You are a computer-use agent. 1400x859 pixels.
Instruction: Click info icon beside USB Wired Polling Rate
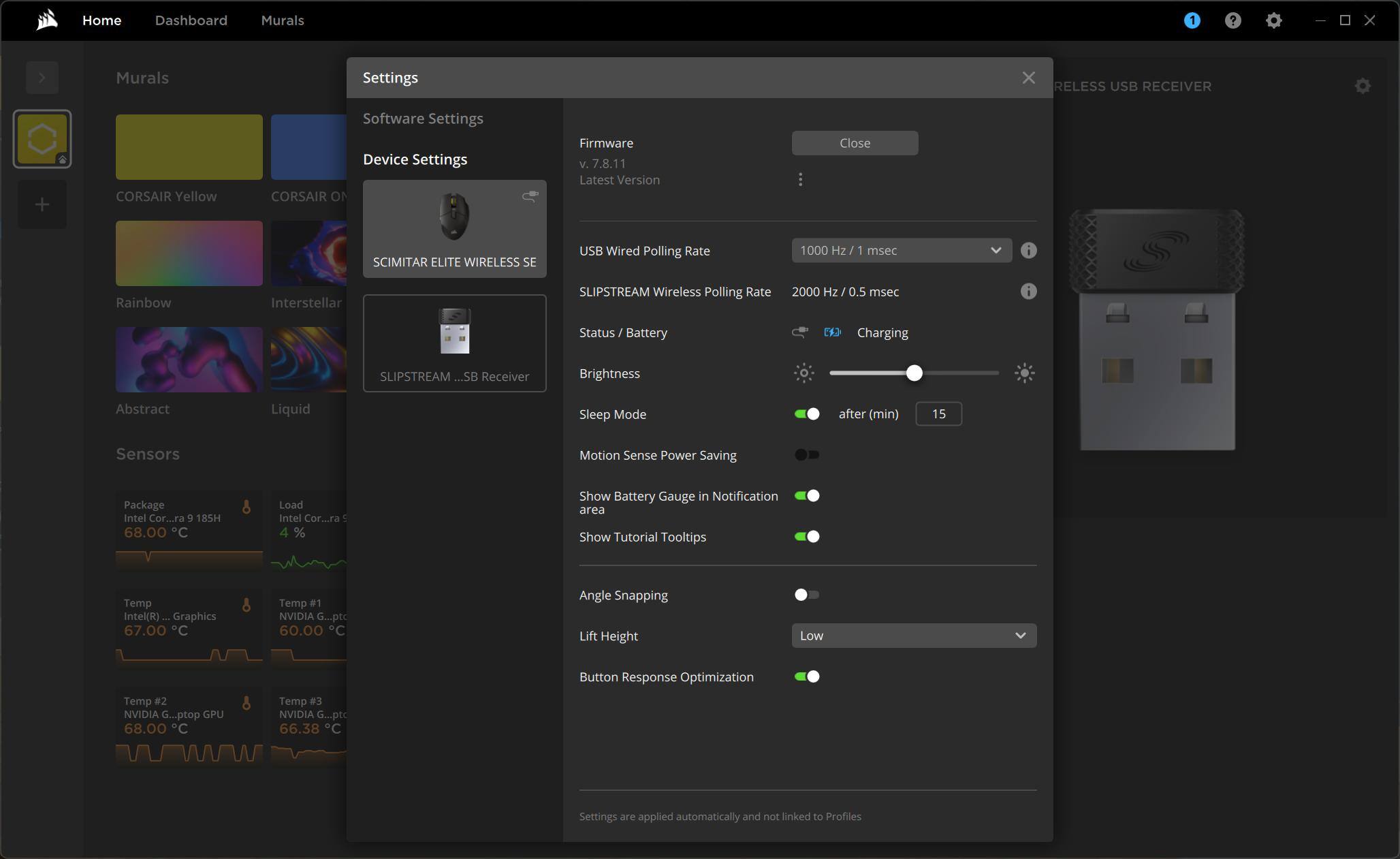click(1028, 251)
